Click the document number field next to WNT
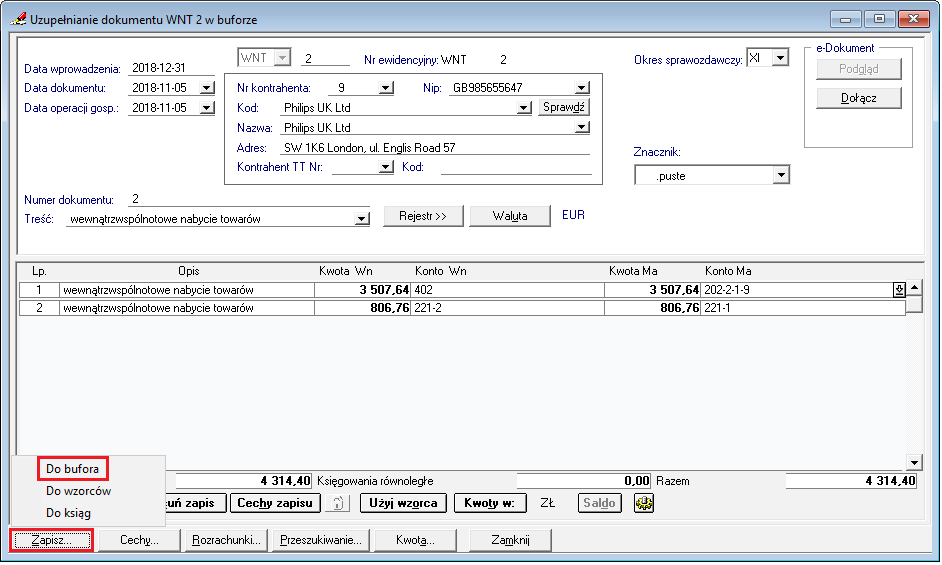942x565 pixels. point(324,59)
